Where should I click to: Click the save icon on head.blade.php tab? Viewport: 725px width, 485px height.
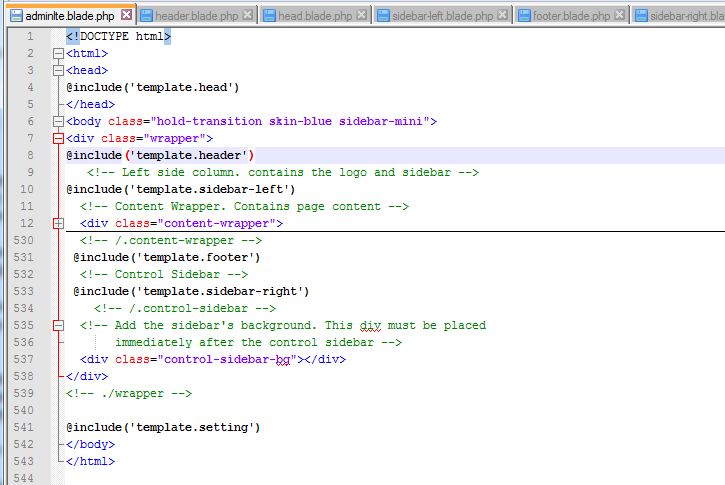pos(270,16)
